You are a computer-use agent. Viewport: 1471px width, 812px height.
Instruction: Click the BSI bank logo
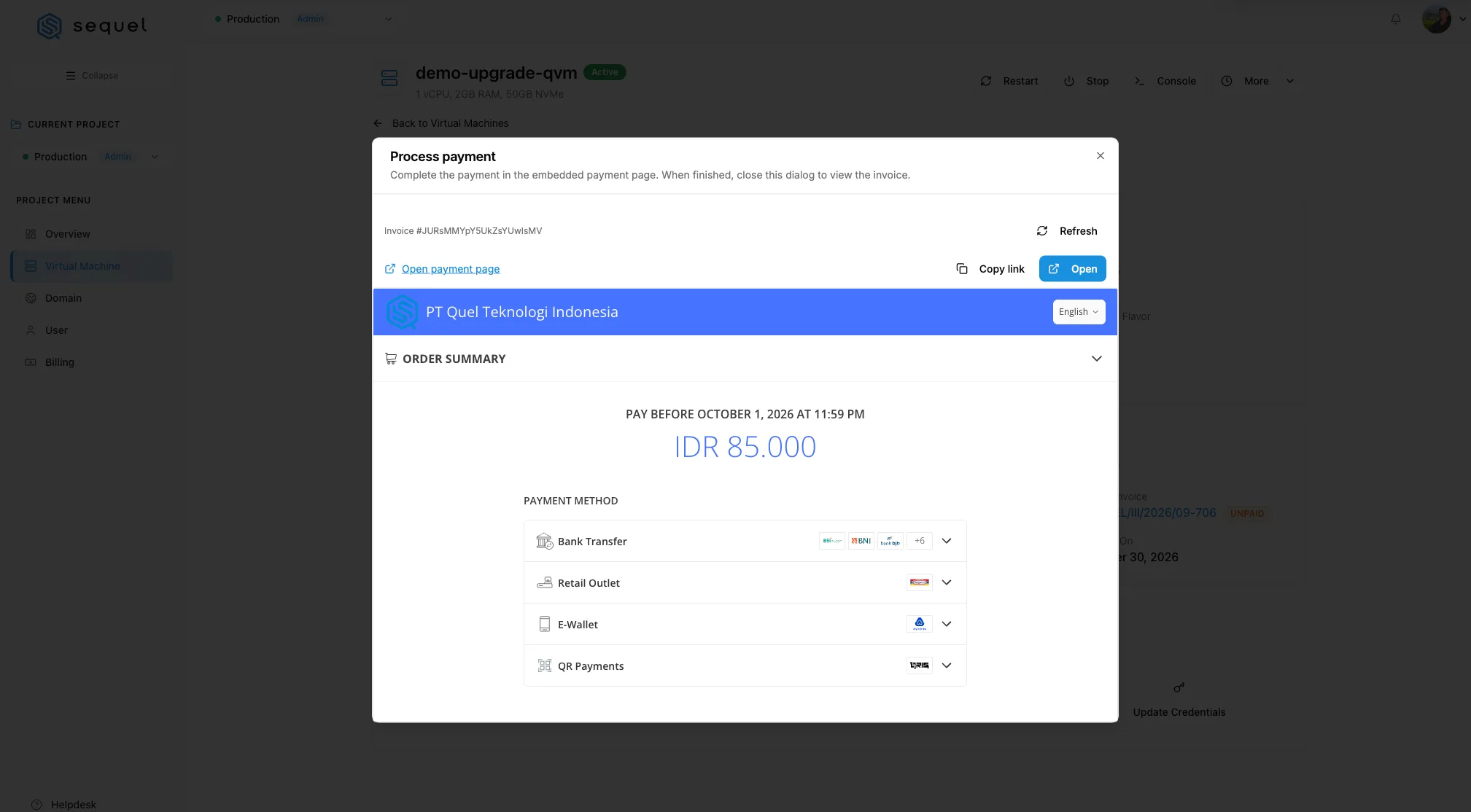pos(832,541)
